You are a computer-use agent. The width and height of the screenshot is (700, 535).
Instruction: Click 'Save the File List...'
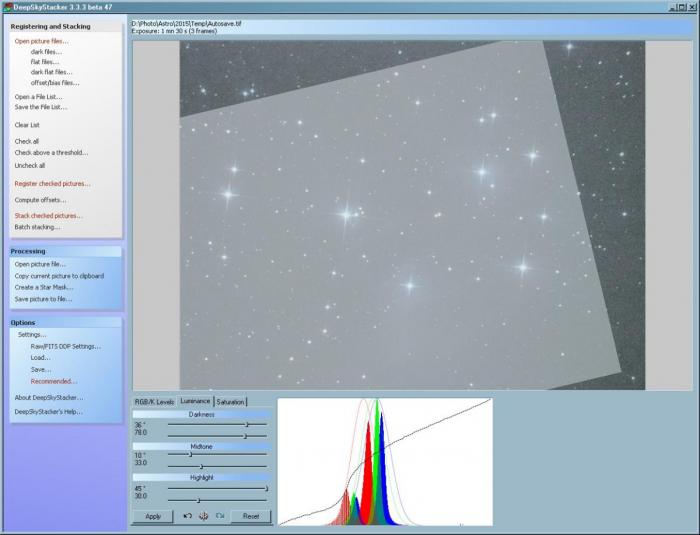point(41,107)
